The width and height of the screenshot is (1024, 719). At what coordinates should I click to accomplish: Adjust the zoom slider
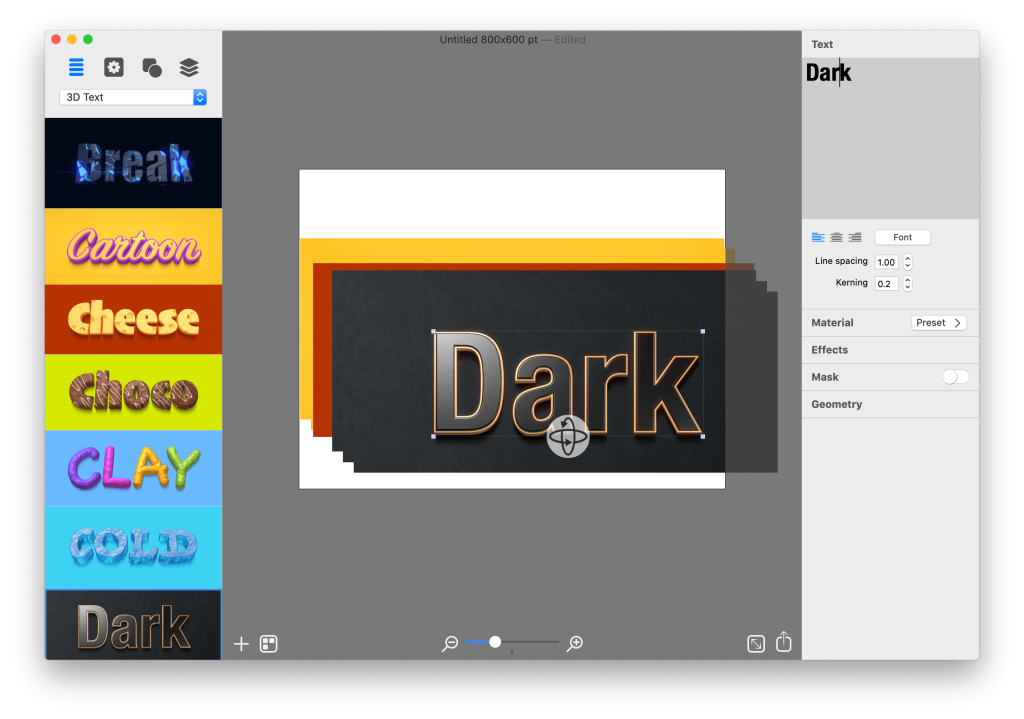click(495, 643)
